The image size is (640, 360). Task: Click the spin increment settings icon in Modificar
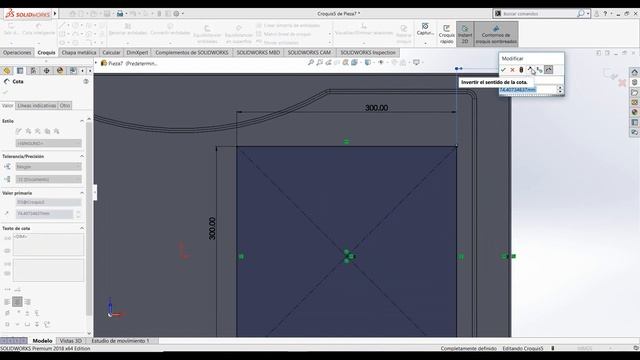(539, 70)
